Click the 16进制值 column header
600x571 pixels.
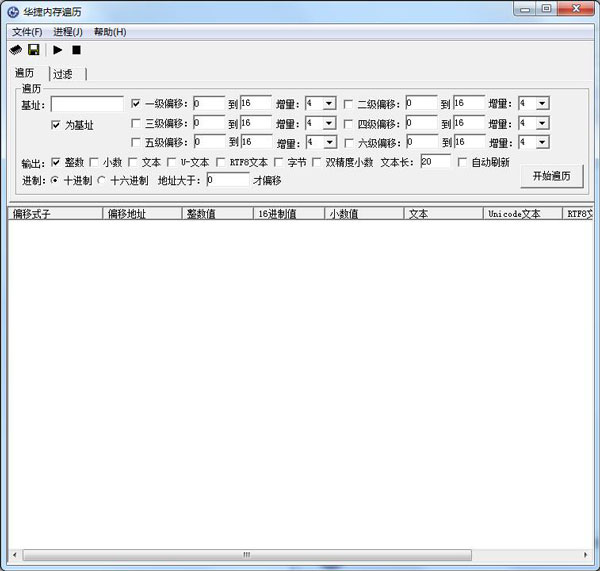click(x=289, y=214)
